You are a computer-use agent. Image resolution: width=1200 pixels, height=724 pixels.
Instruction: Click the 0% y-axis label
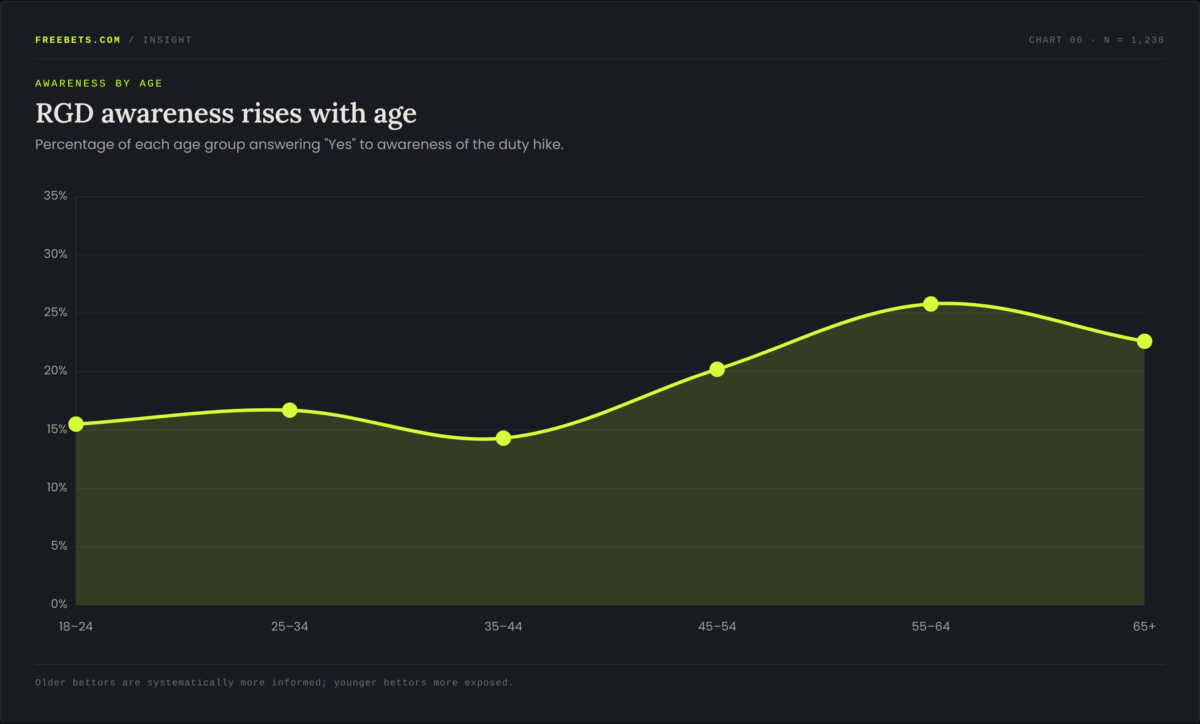tap(59, 604)
